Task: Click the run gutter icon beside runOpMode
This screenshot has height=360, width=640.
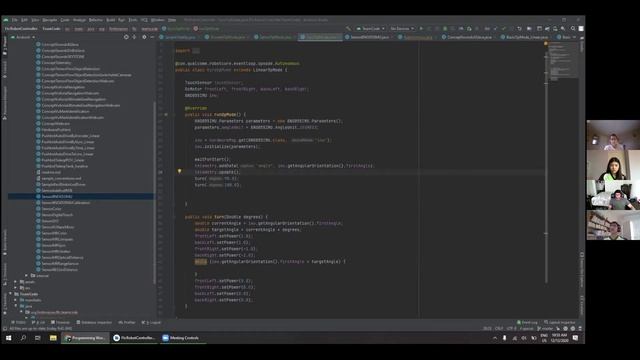Action: [166, 114]
